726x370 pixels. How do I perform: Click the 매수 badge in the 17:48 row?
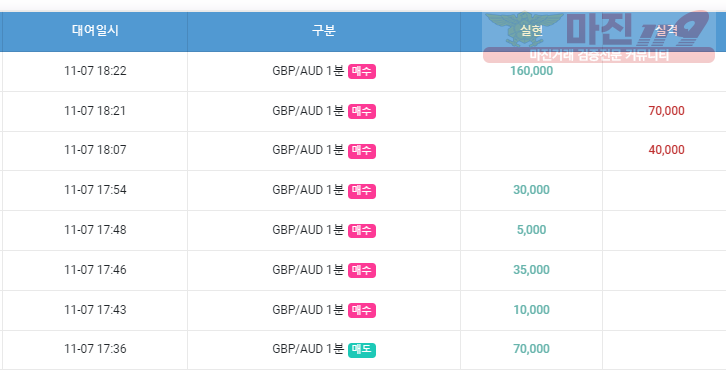tap(362, 230)
